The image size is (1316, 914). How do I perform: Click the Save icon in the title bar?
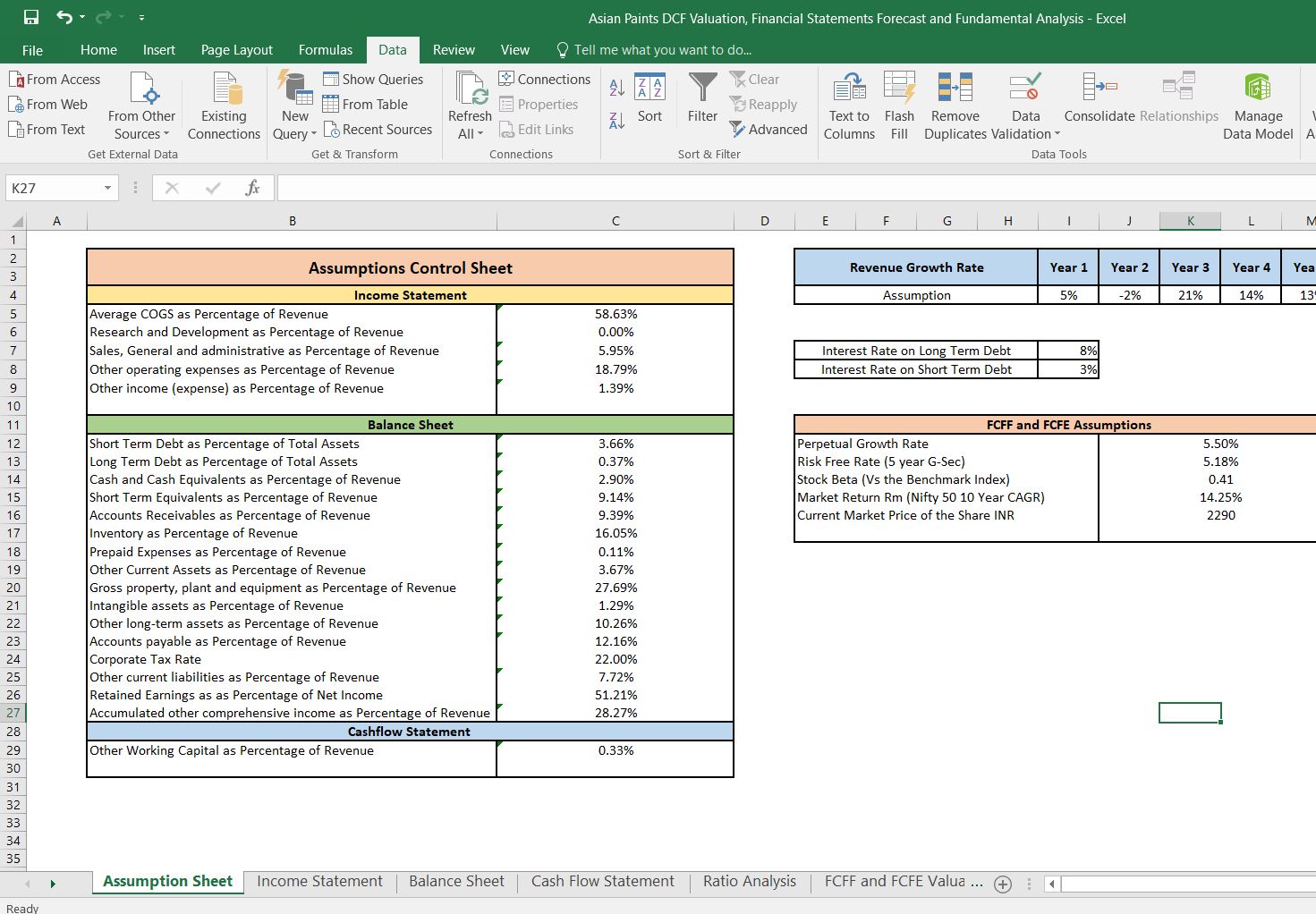point(31,18)
